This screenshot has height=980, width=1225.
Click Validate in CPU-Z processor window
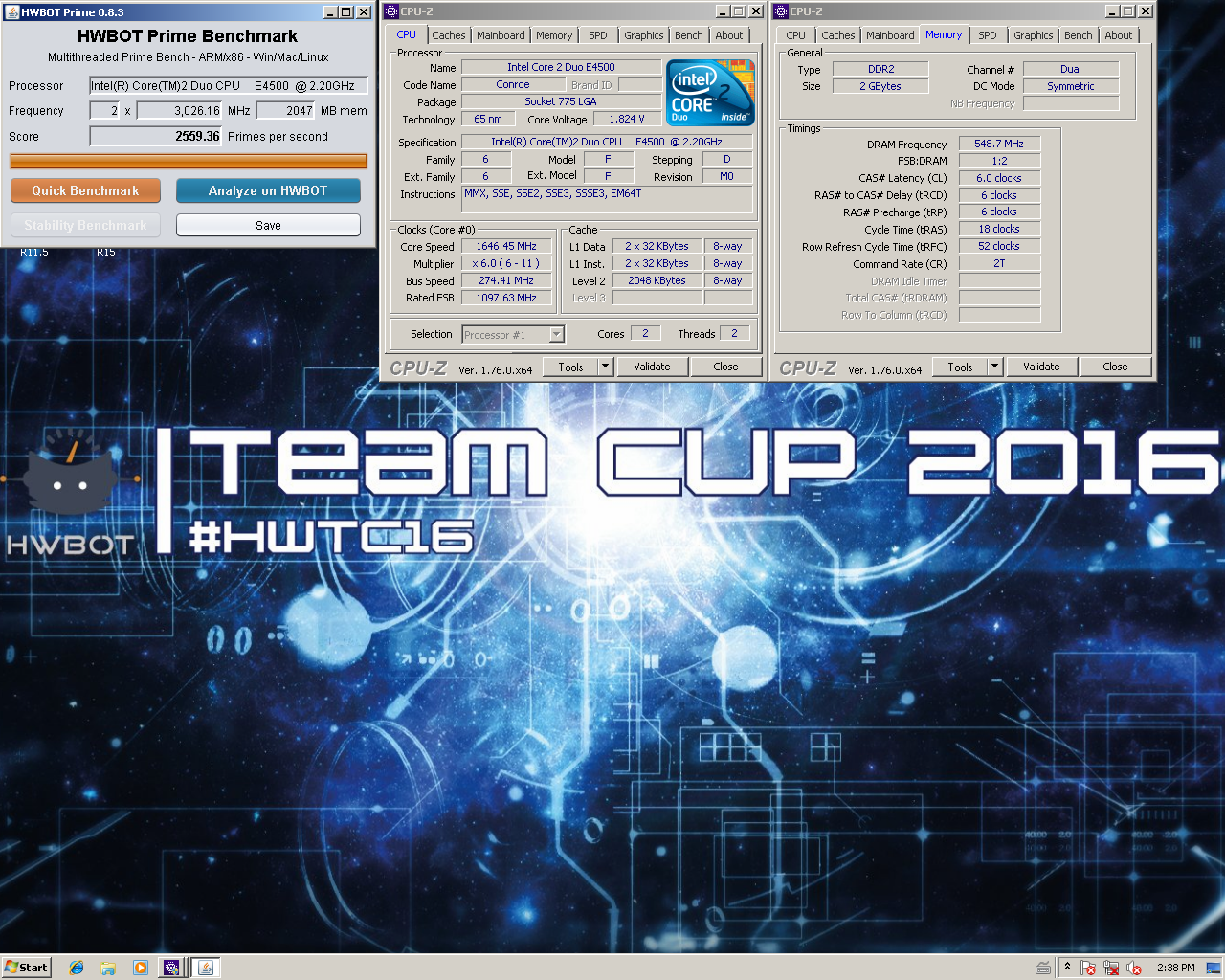[652, 367]
